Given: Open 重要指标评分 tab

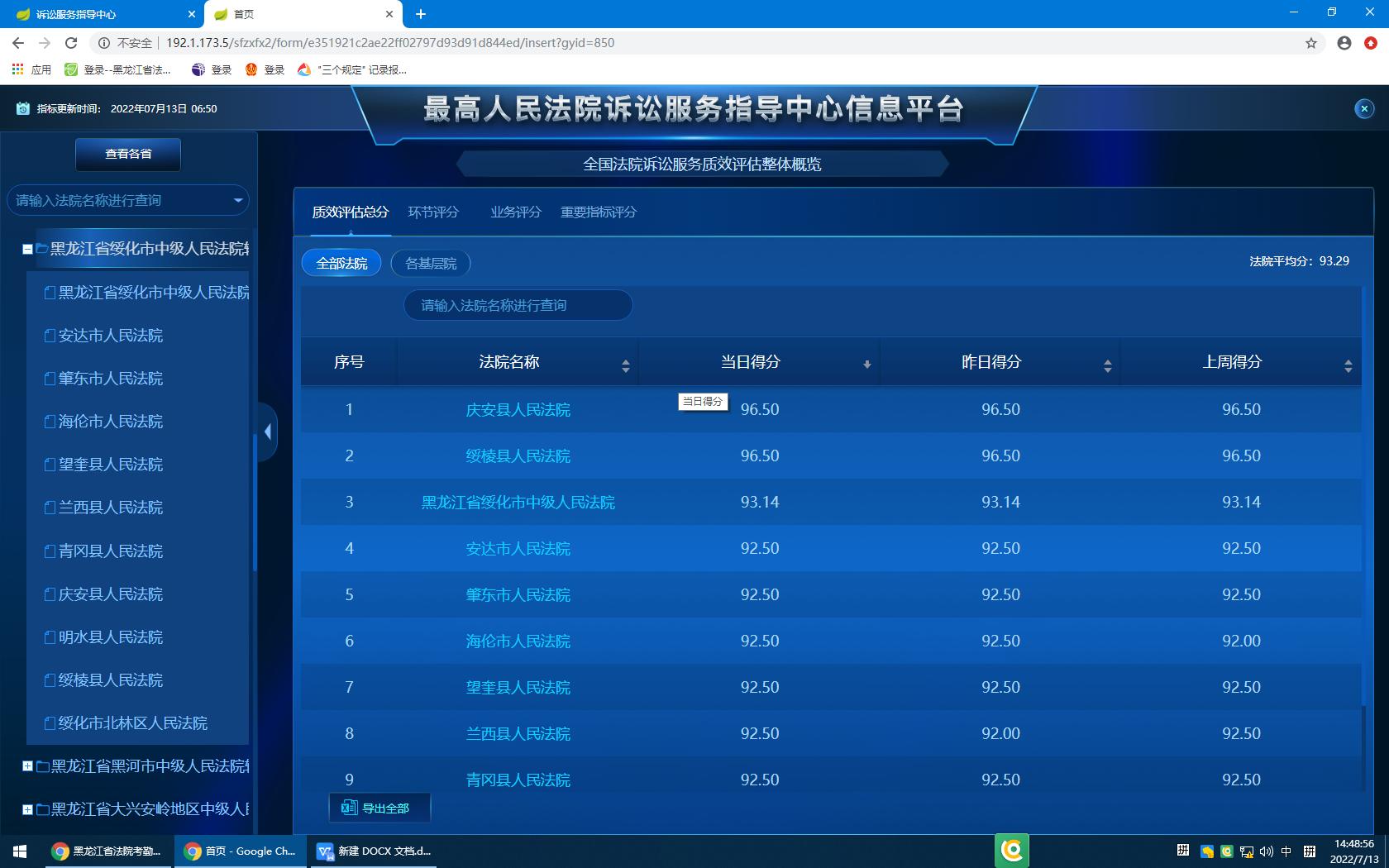Looking at the screenshot, I should (599, 212).
